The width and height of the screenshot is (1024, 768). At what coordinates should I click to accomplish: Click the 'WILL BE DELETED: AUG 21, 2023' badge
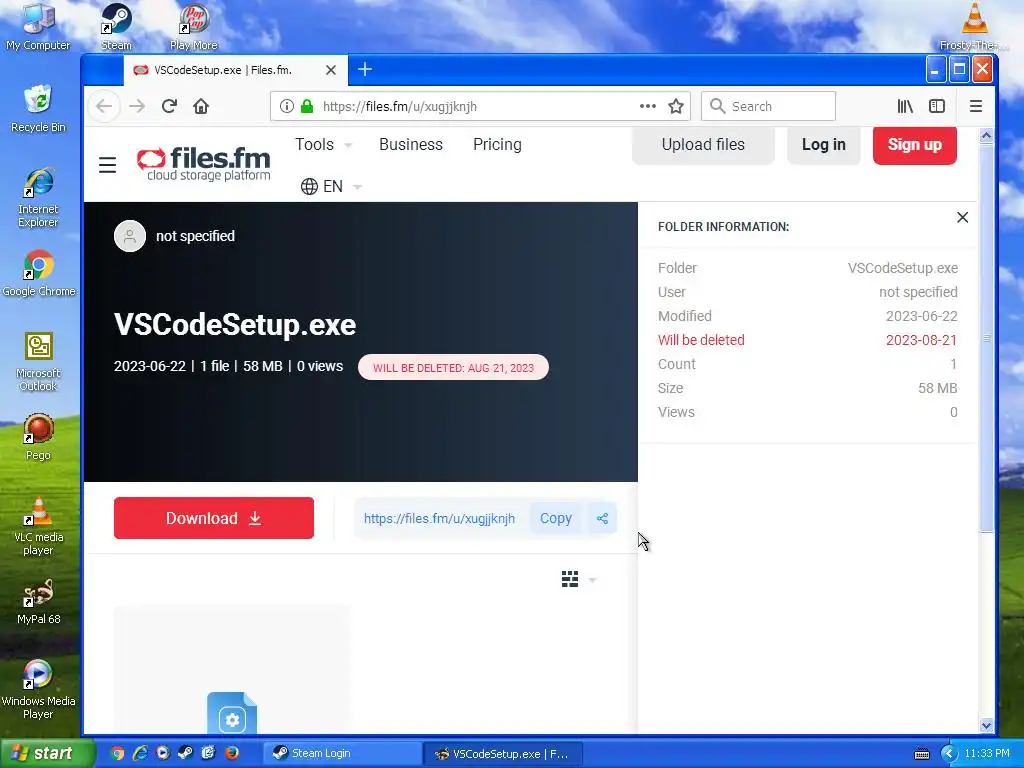[x=453, y=368]
